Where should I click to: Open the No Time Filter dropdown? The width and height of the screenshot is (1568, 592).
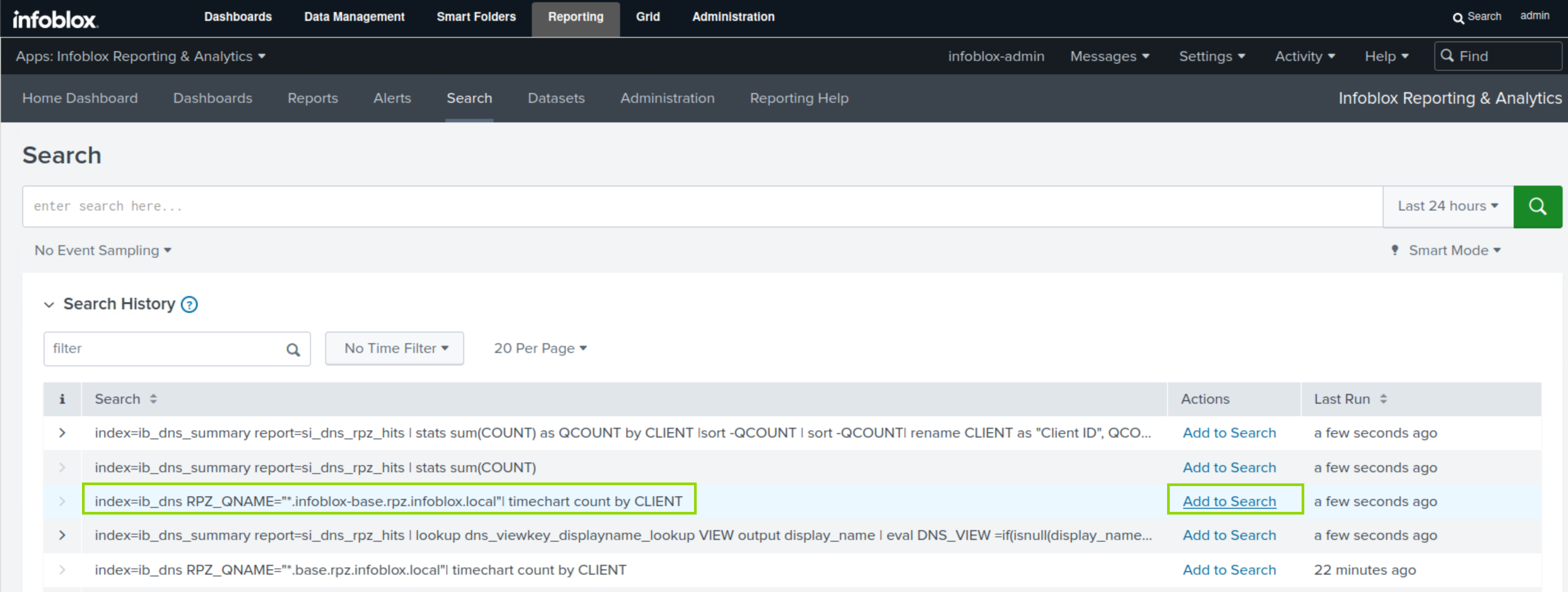pos(394,348)
